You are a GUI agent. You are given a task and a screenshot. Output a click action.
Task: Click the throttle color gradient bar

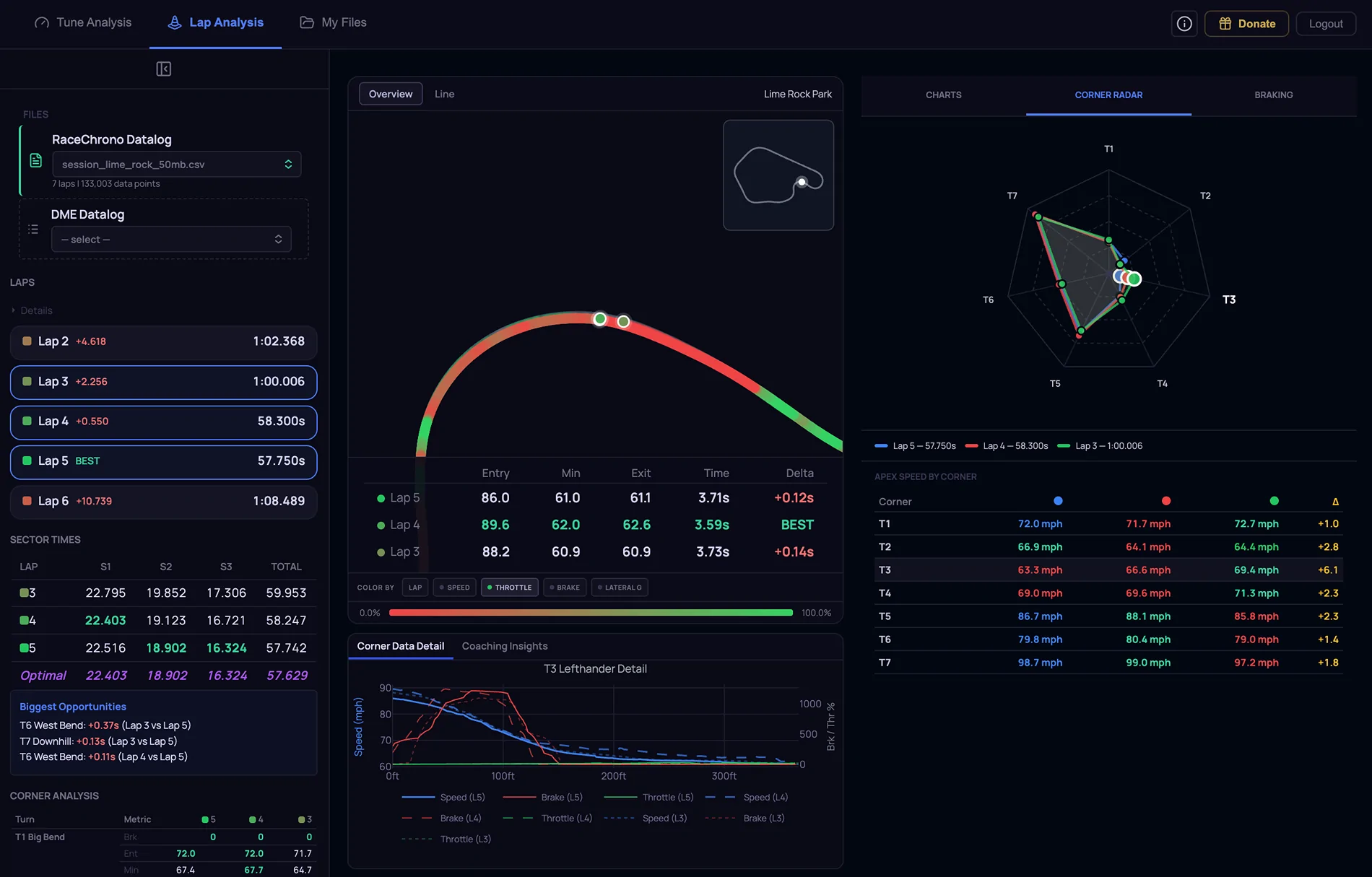(x=591, y=613)
